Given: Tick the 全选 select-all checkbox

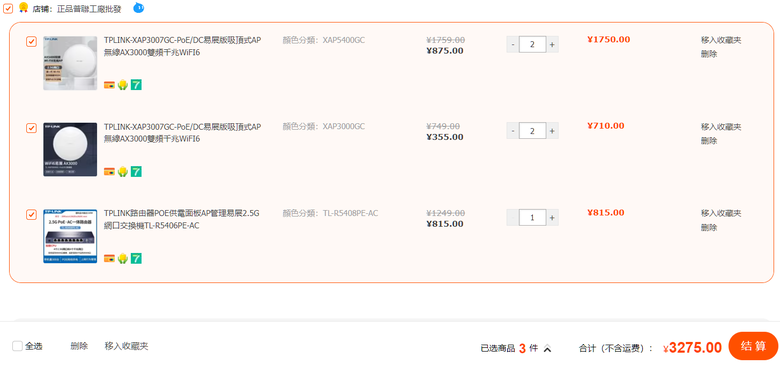Looking at the screenshot, I should pos(17,346).
